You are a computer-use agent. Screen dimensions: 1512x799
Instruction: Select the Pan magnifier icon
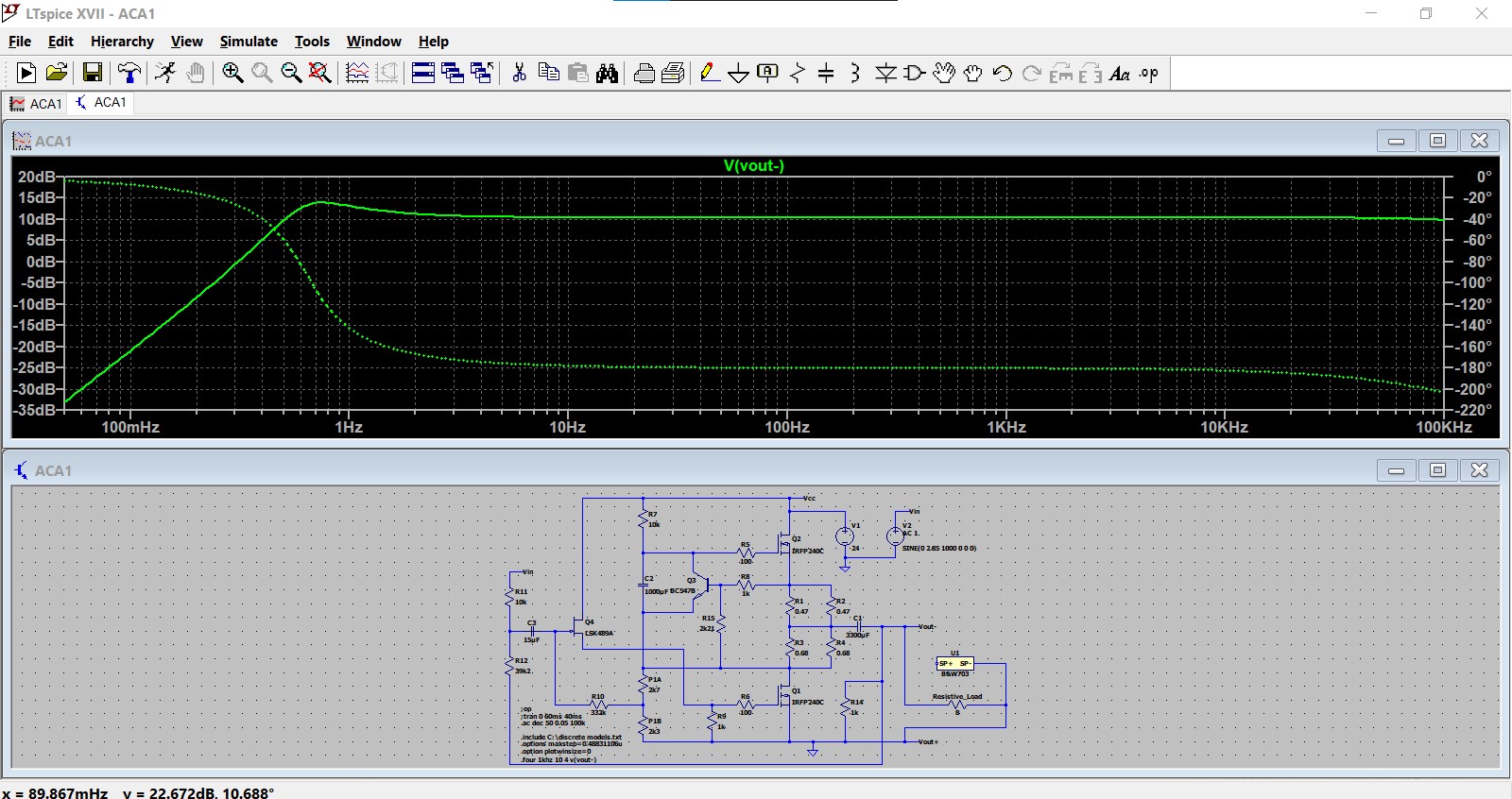click(262, 73)
